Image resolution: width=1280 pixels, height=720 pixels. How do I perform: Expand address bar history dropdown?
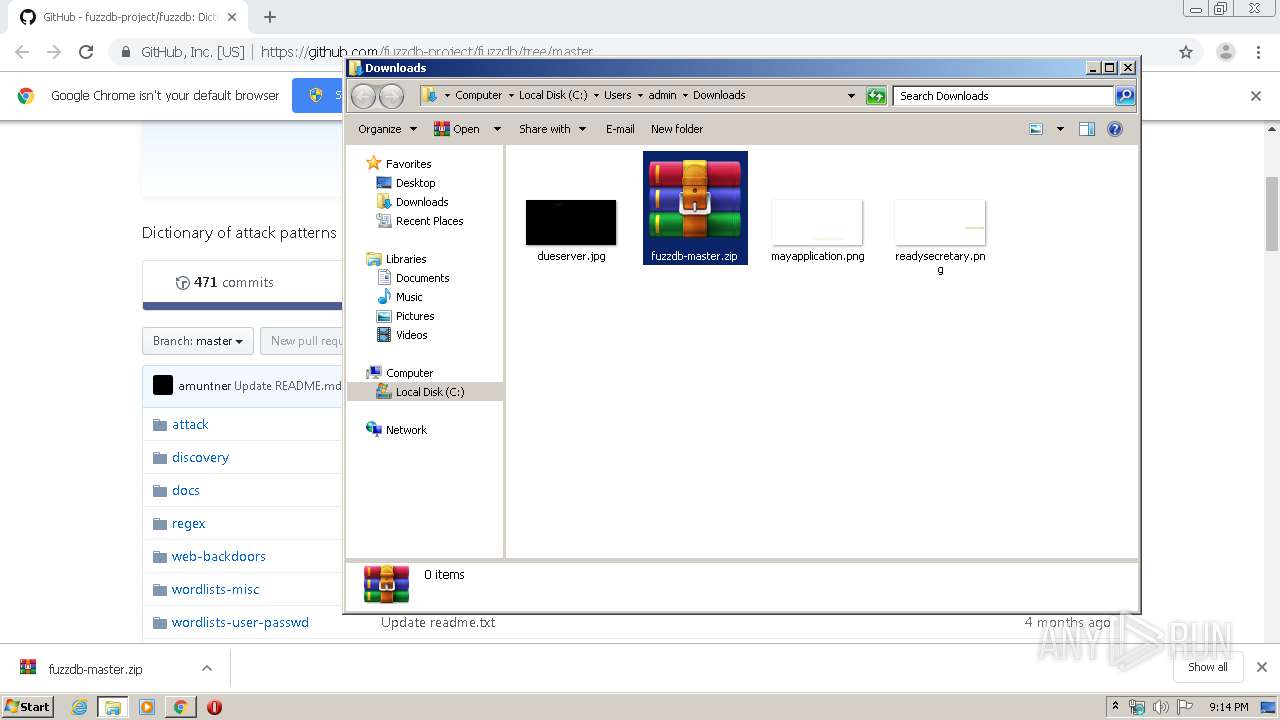tap(851, 96)
